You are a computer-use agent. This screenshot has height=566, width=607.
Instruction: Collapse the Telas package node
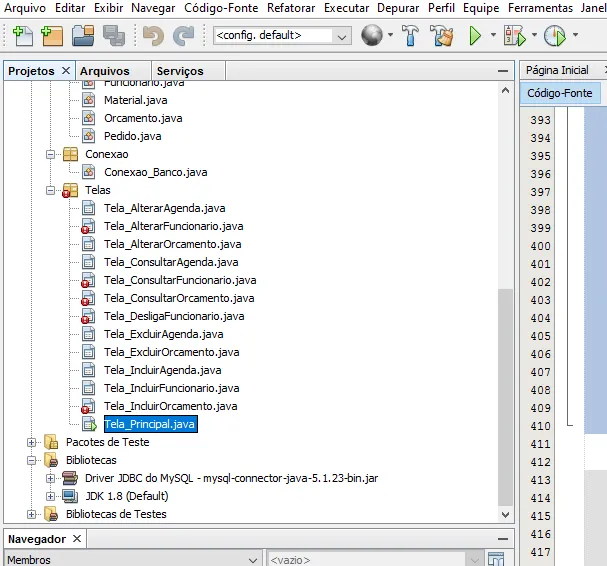point(50,190)
